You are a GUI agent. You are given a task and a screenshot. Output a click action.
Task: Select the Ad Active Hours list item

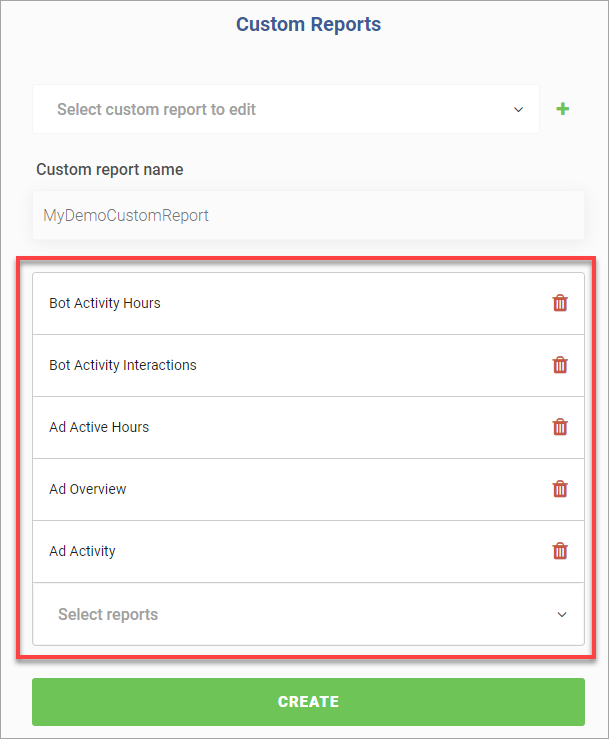(x=308, y=427)
